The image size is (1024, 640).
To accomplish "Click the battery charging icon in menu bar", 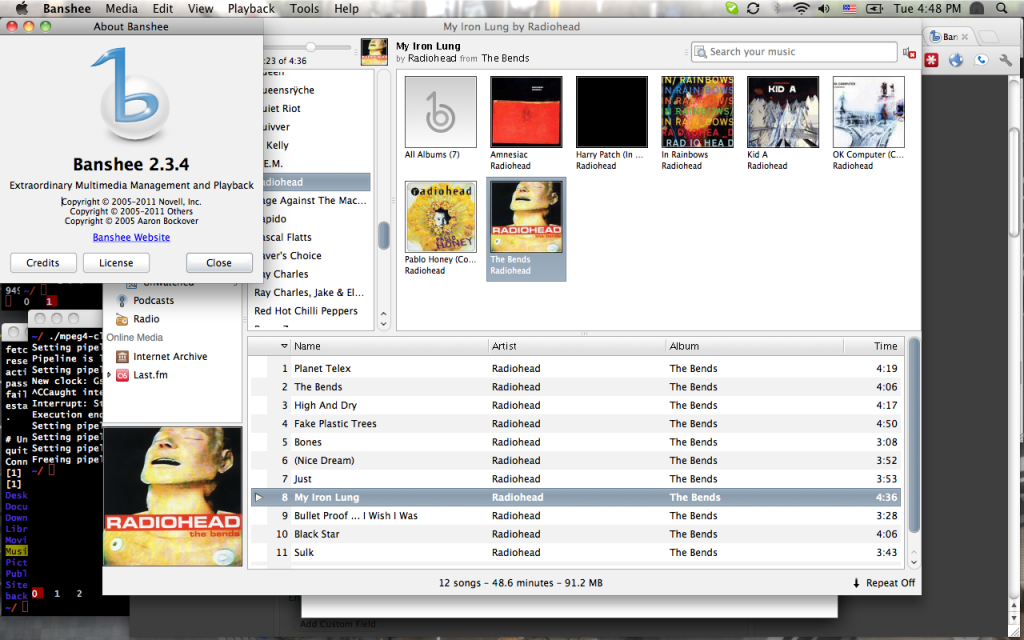I will (x=874, y=8).
